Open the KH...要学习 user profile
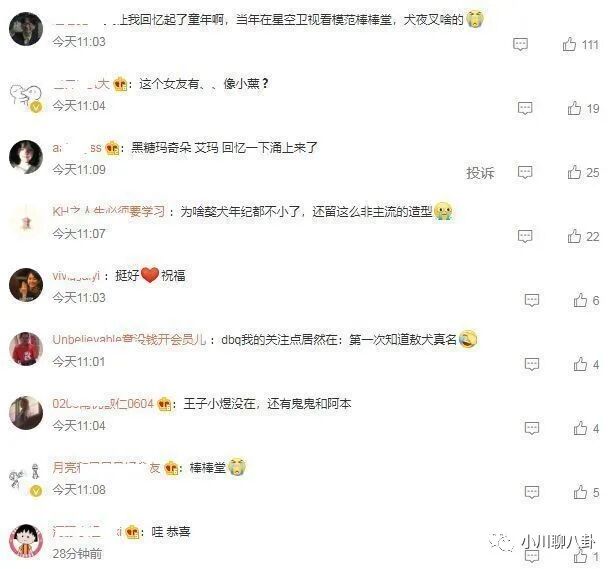This screenshot has width=615, height=569. point(109,211)
